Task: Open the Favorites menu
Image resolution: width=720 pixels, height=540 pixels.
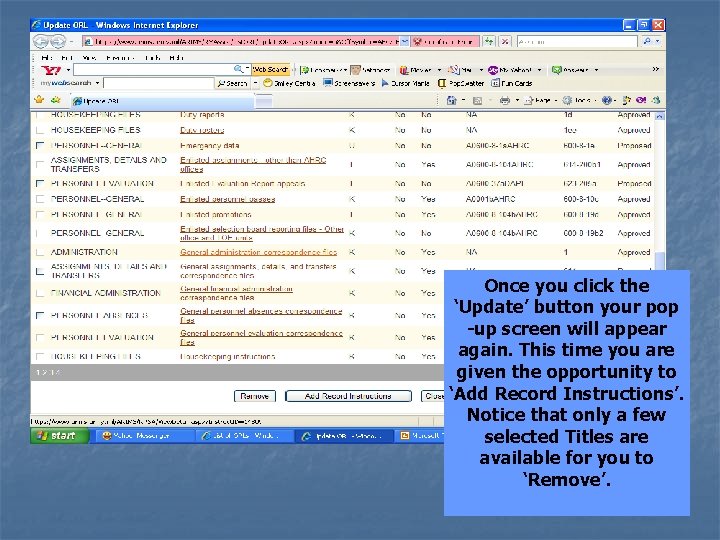Action: click(x=120, y=57)
